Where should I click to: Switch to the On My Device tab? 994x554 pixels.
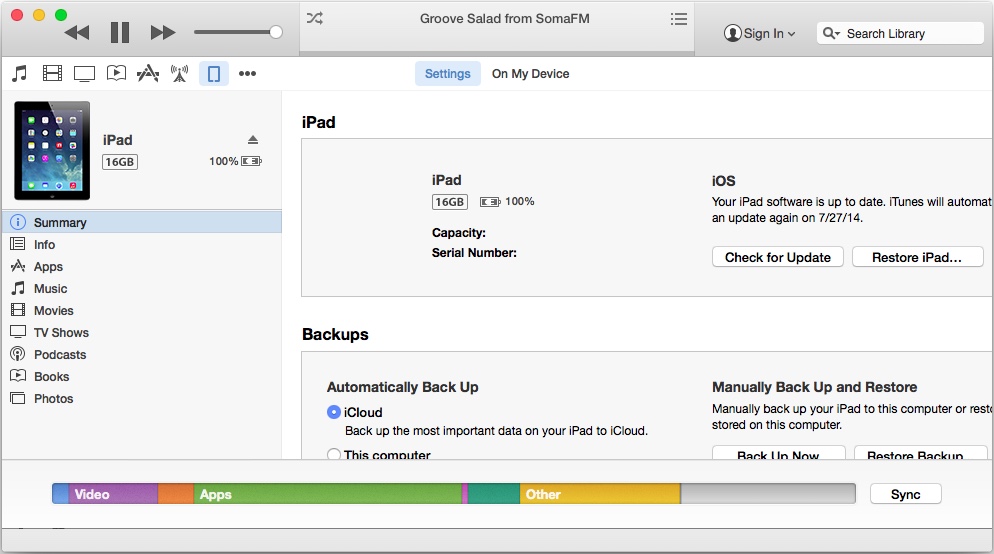click(x=531, y=74)
